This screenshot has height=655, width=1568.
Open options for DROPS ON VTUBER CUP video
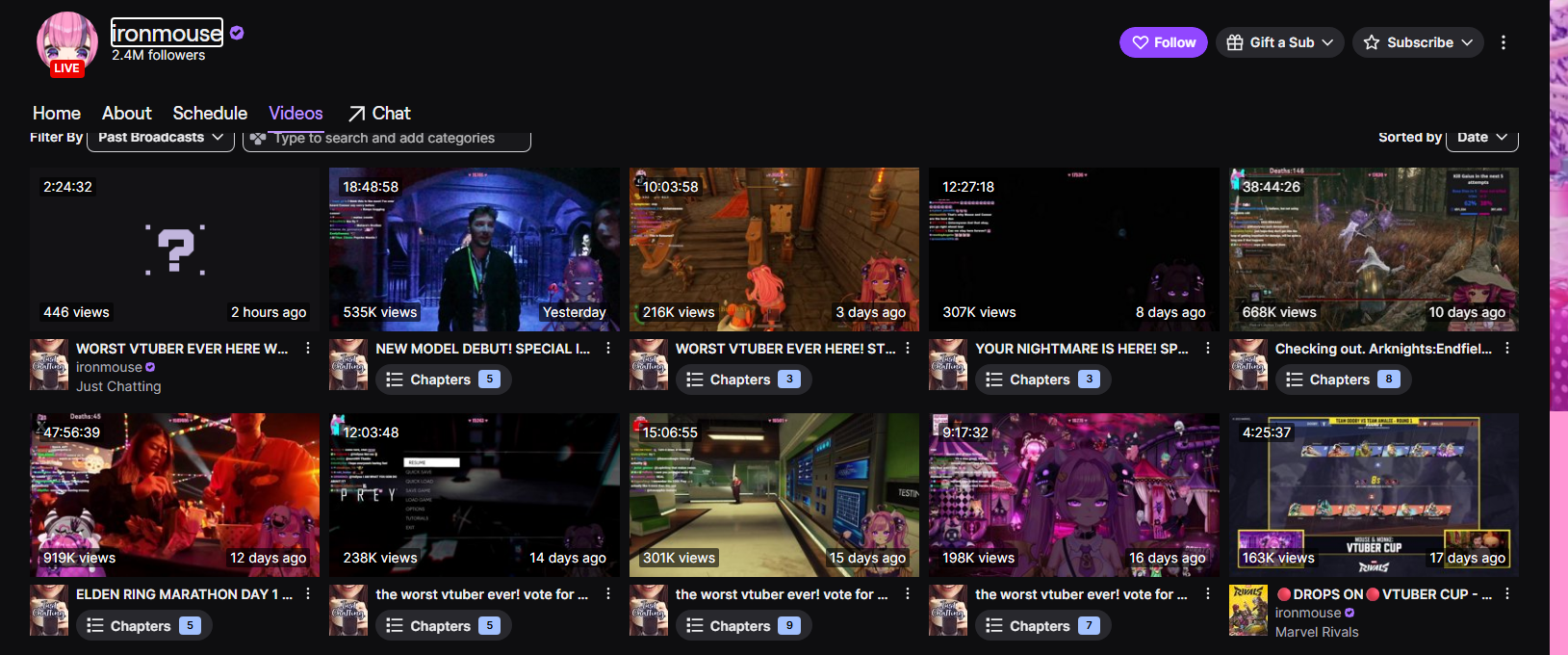click(x=1507, y=594)
